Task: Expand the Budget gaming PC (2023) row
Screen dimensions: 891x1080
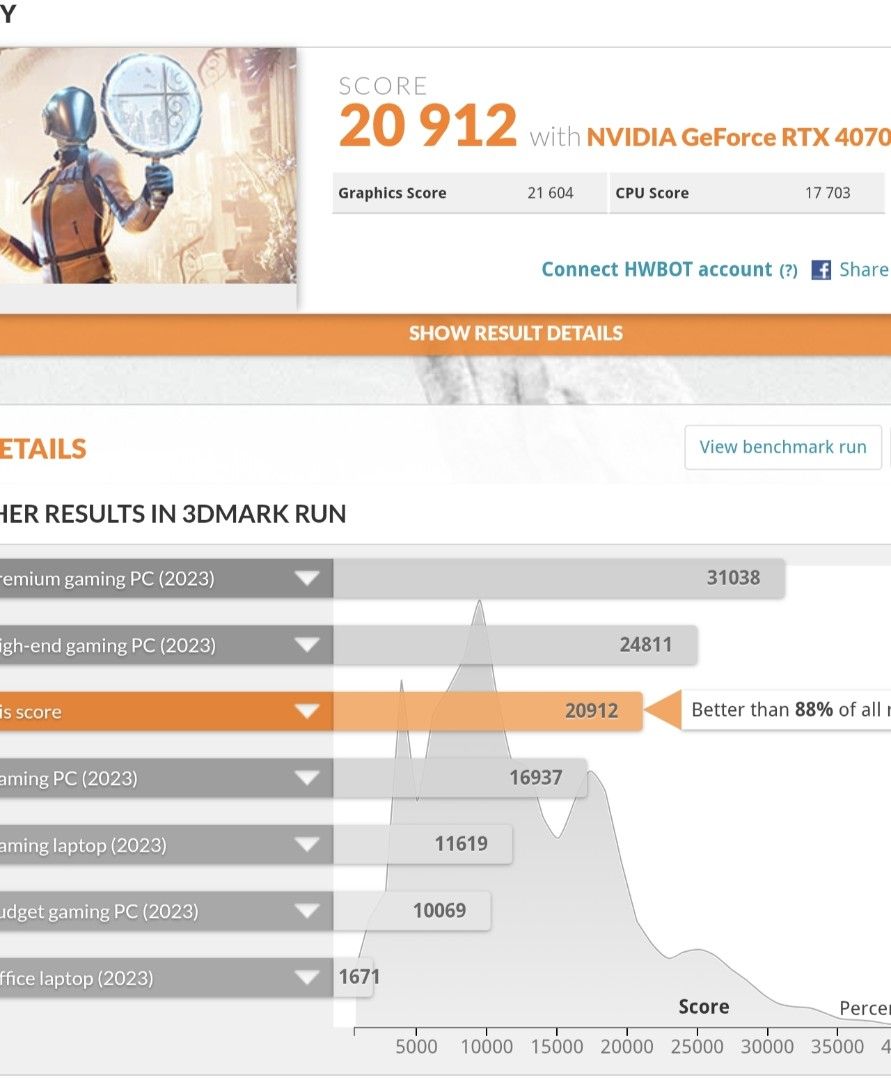Action: [x=306, y=911]
